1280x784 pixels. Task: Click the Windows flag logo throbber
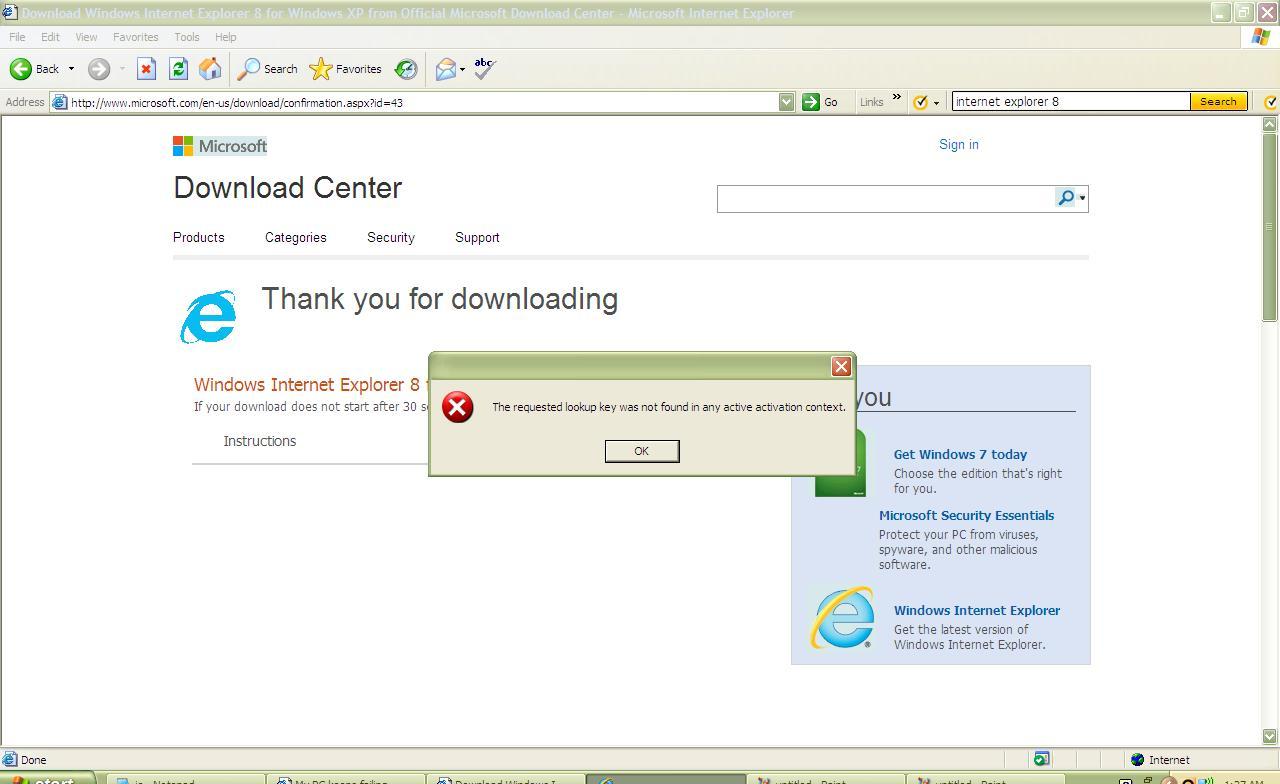(1261, 37)
